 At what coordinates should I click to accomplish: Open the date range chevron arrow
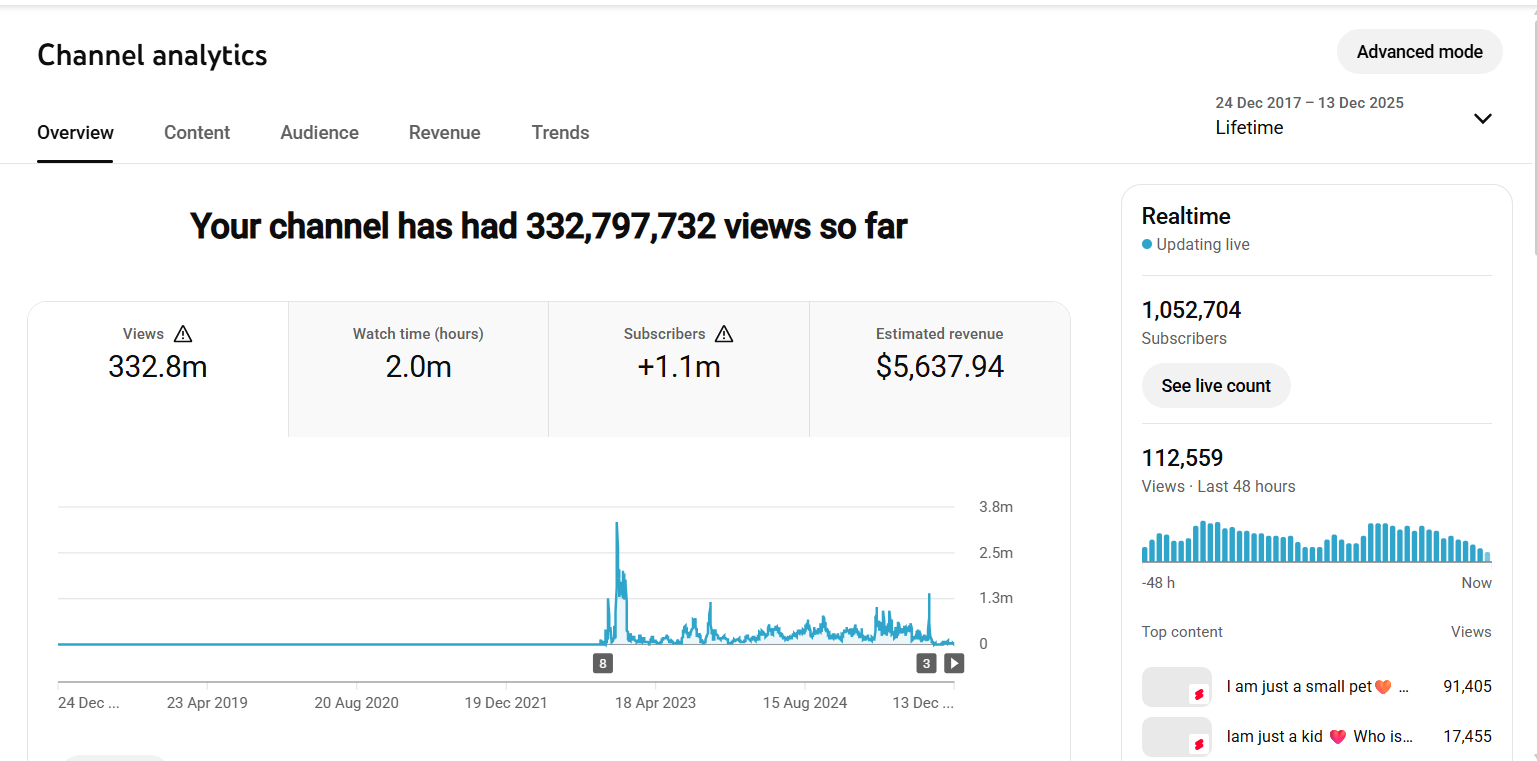(x=1483, y=119)
